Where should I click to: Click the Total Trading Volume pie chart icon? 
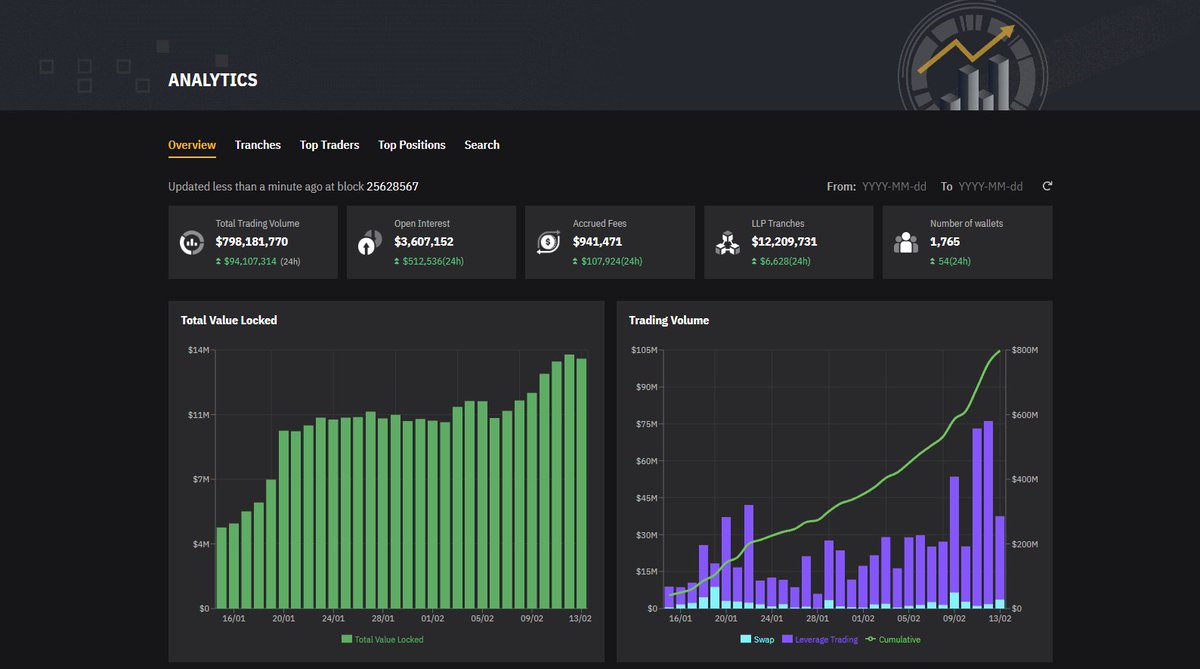(x=191, y=241)
